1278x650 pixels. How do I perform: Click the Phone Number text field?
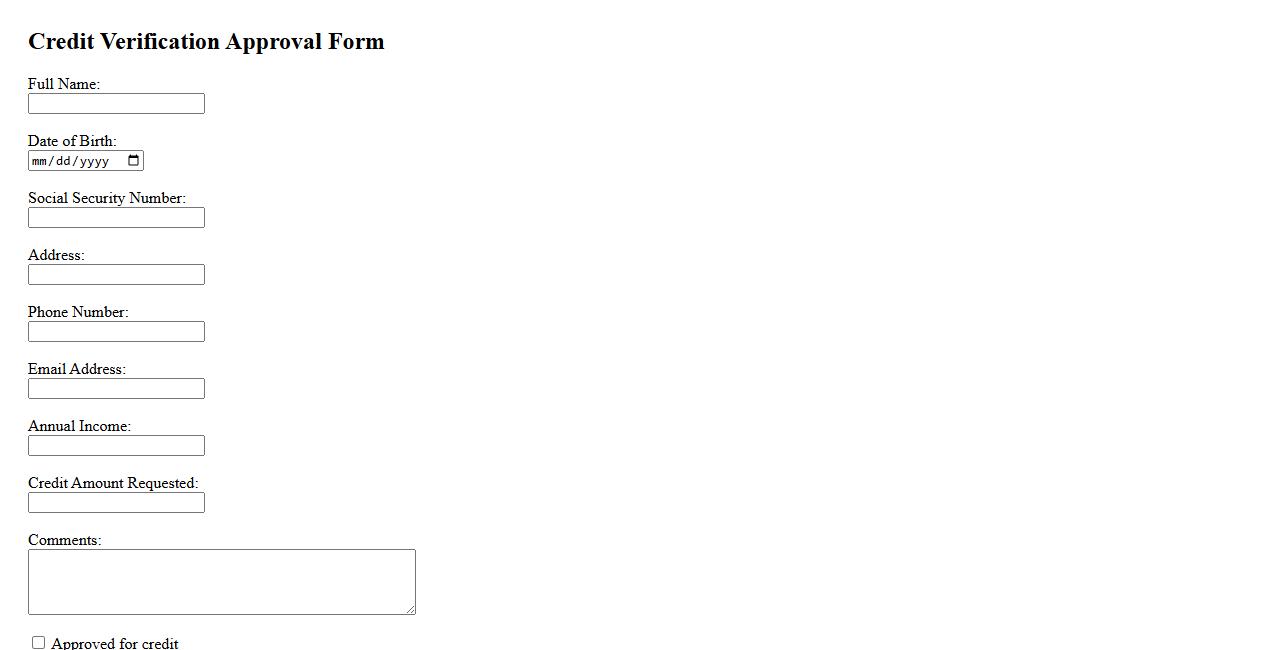tap(116, 332)
